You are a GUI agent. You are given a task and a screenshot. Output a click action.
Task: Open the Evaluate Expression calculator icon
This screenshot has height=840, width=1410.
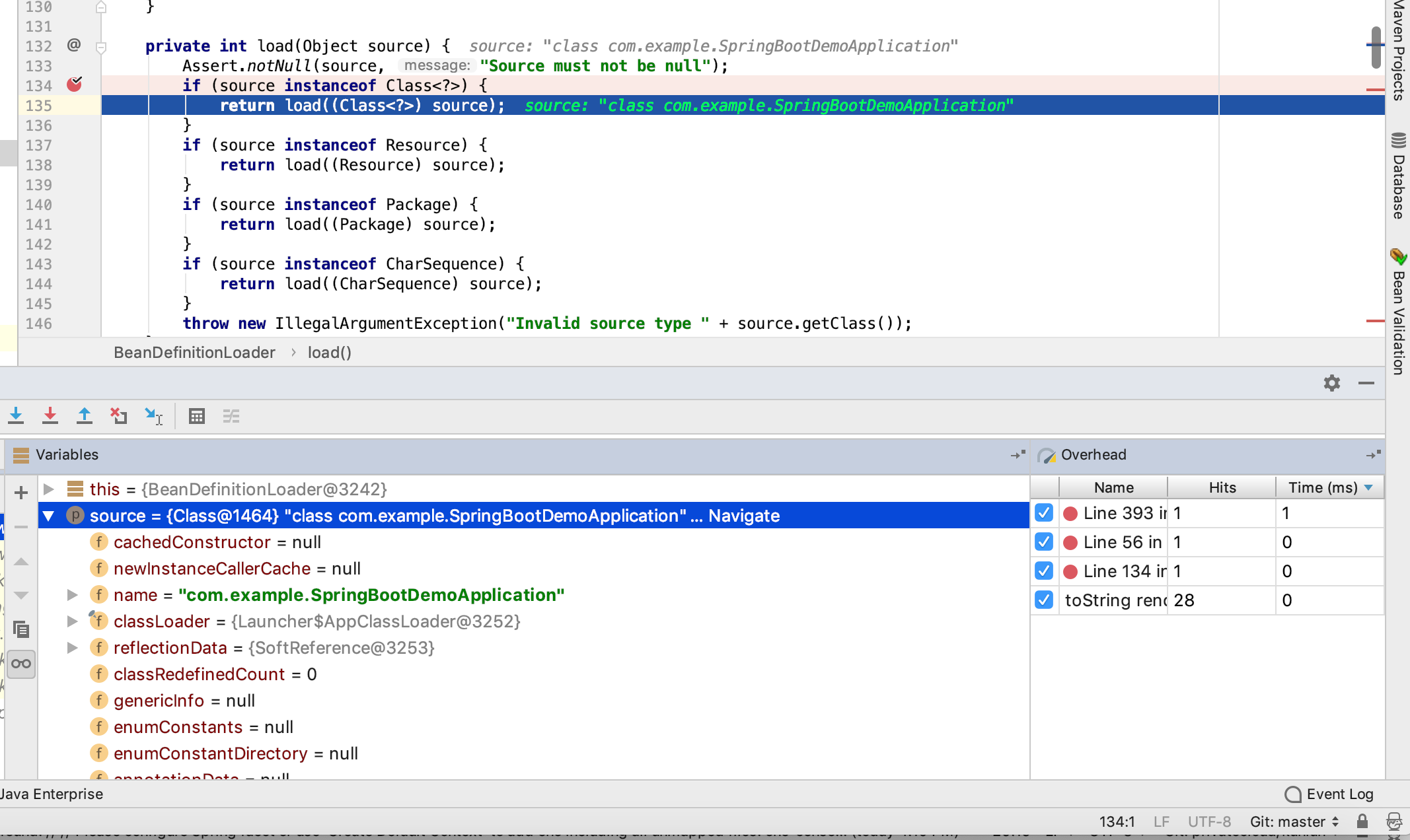tap(197, 416)
